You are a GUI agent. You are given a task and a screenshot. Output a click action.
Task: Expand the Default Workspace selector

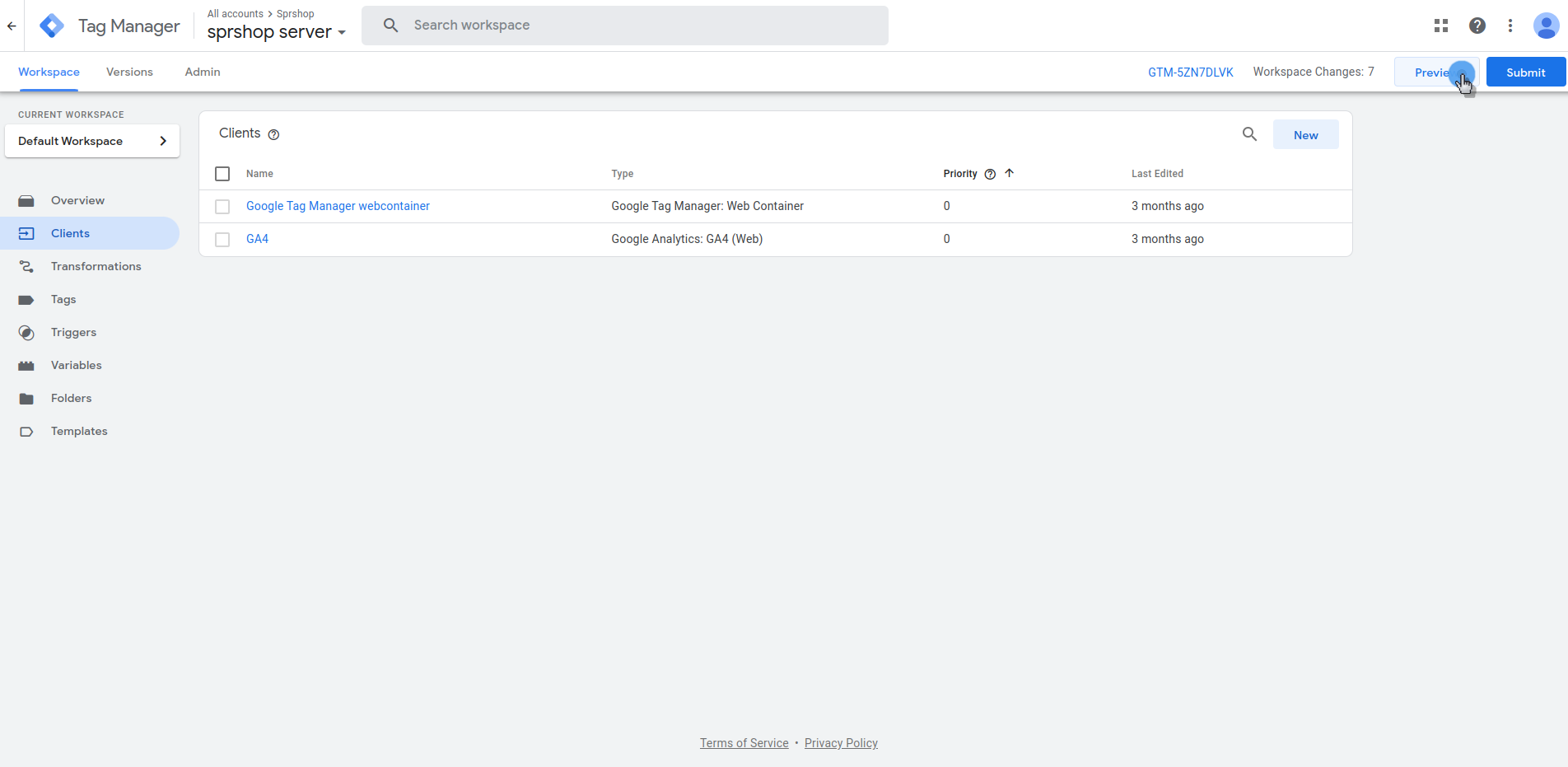pyautogui.click(x=92, y=141)
